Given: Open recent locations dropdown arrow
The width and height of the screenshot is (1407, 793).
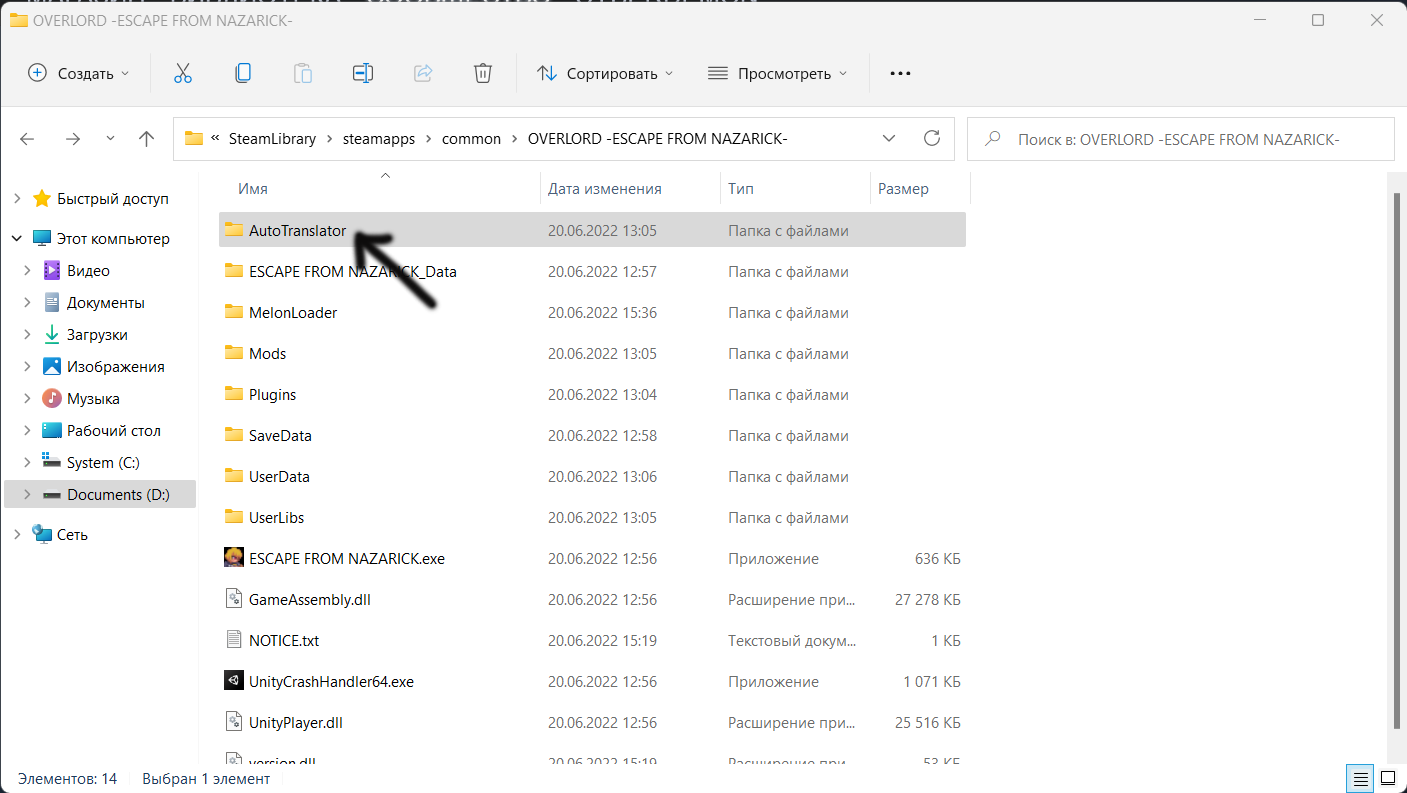Looking at the screenshot, I should click(x=110, y=139).
